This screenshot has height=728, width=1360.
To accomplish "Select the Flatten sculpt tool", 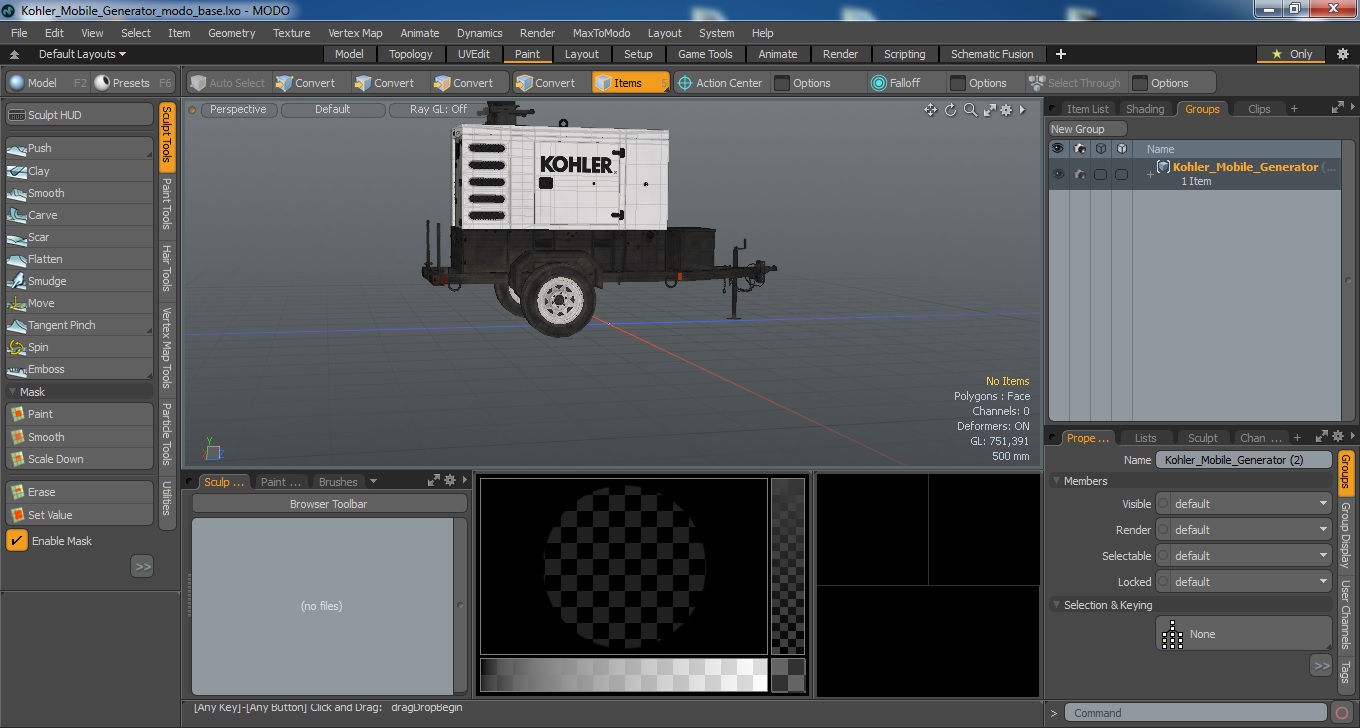I will point(80,259).
